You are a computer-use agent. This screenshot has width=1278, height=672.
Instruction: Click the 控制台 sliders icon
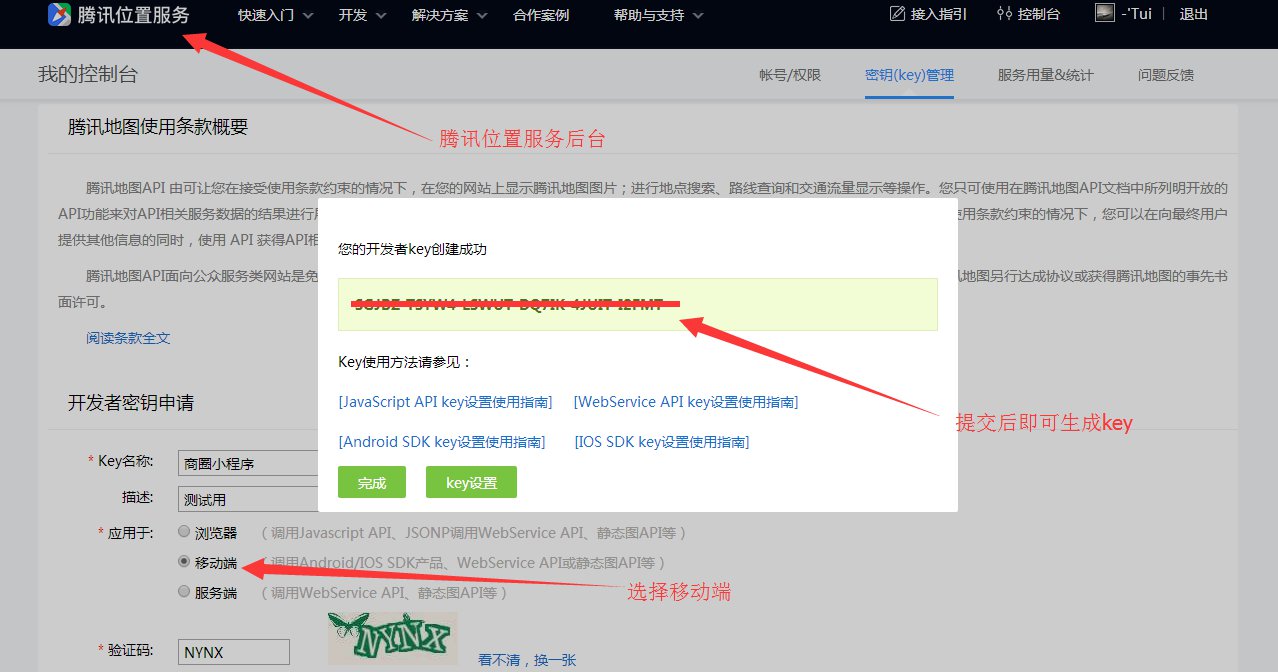point(1004,14)
